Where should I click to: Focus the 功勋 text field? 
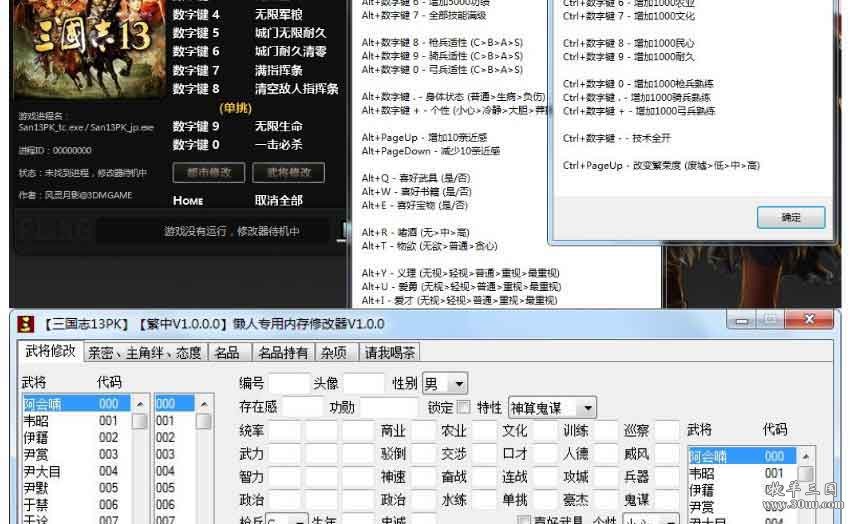click(388, 408)
